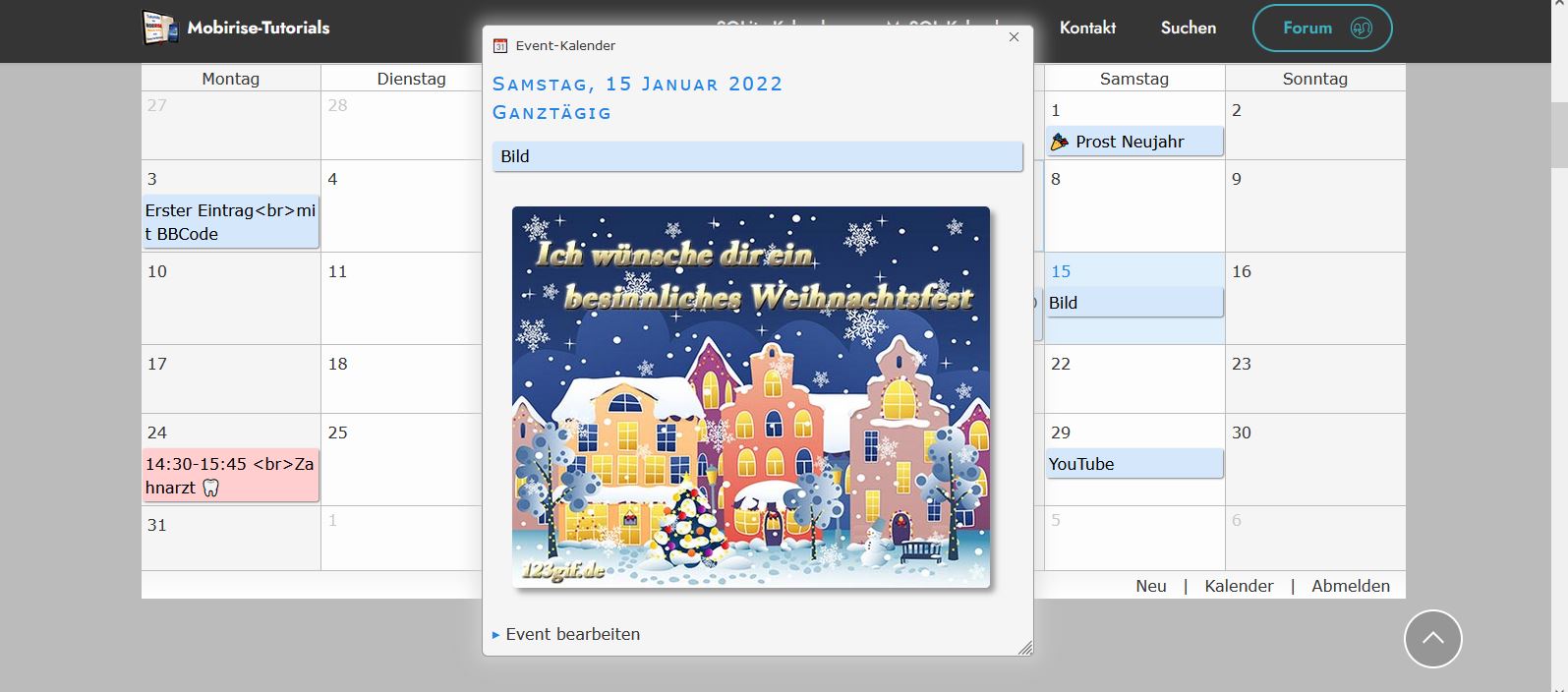Viewport: 1568px width, 692px height.
Task: Open the YouTube event on the 29th
Action: click(1133, 464)
